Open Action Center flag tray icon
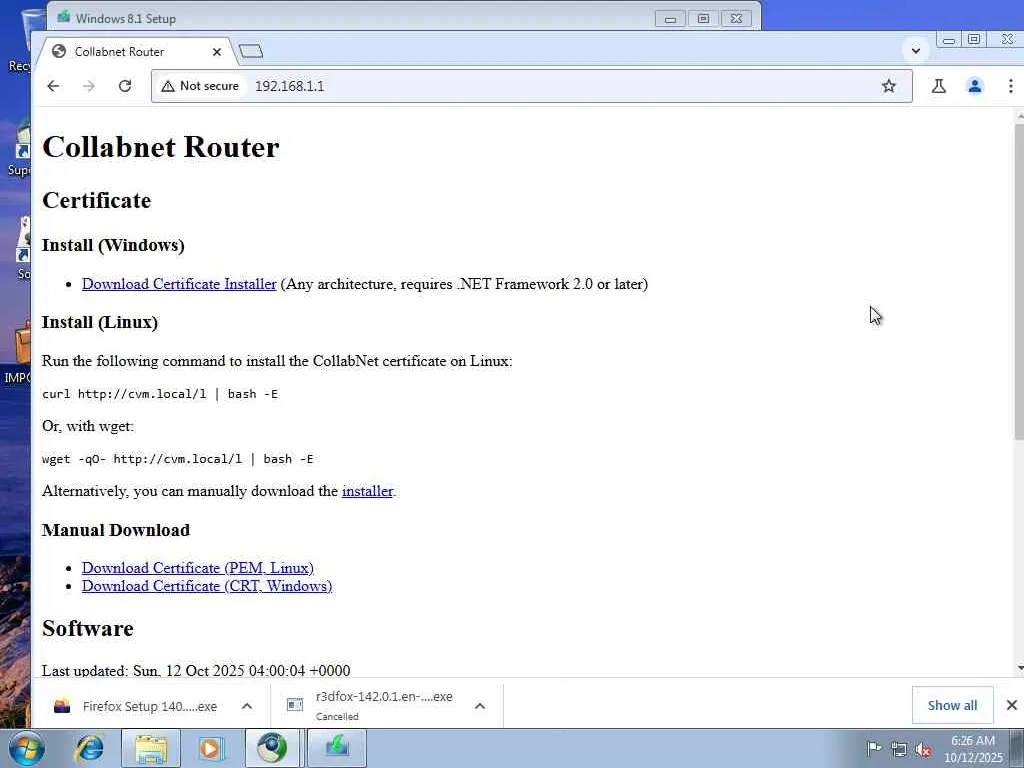 [x=874, y=748]
